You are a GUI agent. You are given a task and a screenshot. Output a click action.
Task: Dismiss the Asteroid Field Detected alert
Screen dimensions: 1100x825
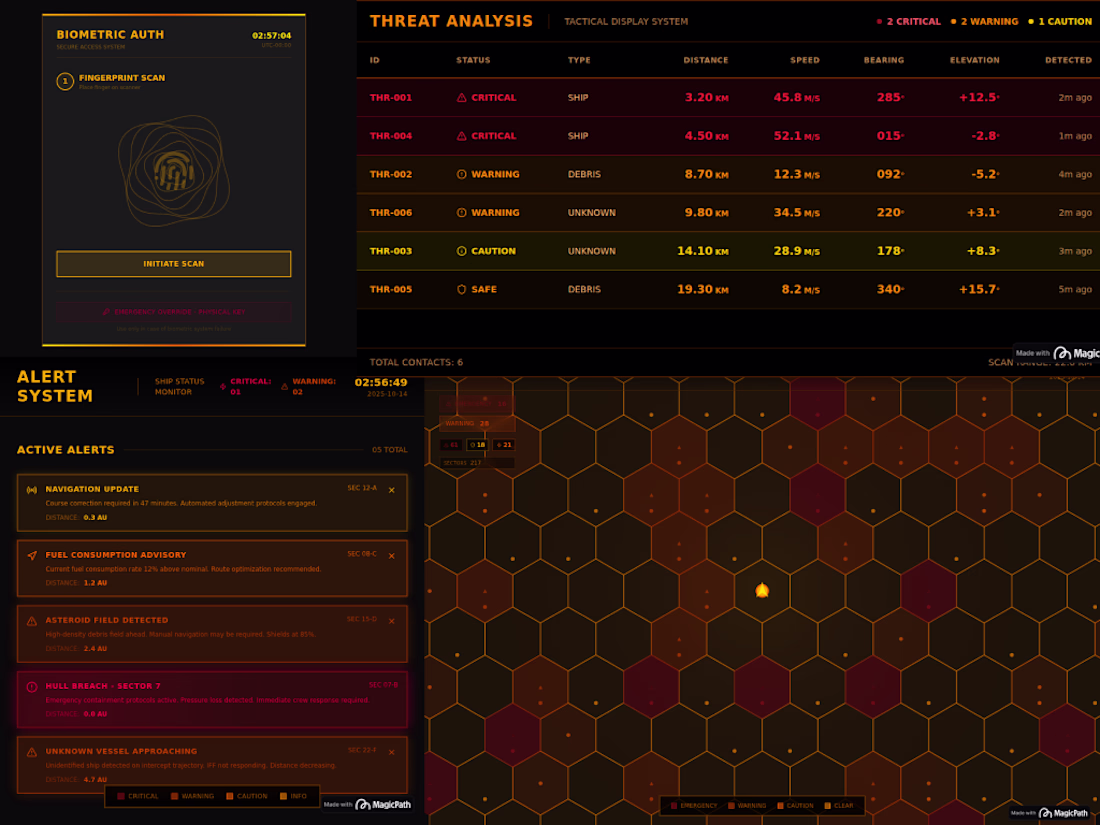pyautogui.click(x=391, y=622)
